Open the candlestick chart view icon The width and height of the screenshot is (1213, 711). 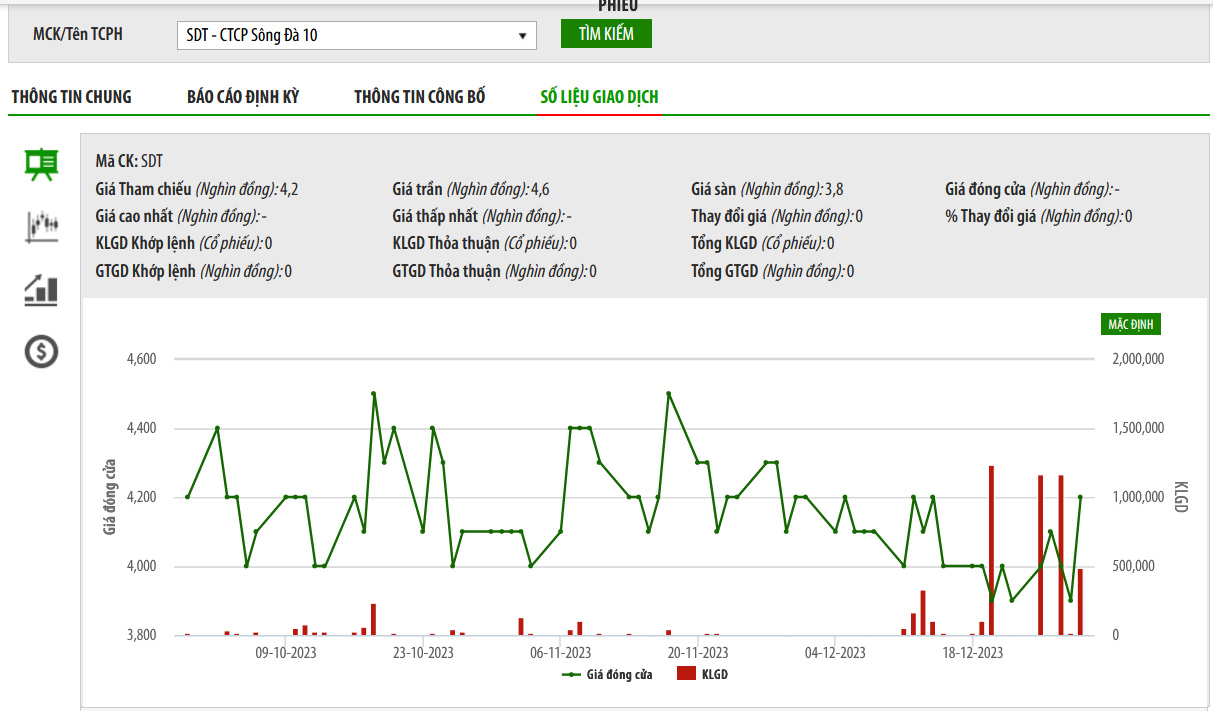(41, 226)
